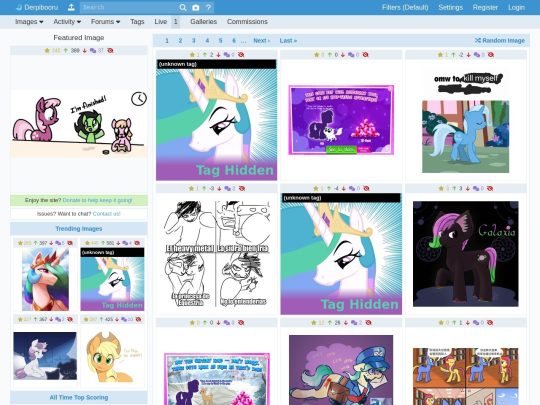Open search syntax help question mark icon
This screenshot has width=540, height=405.
[x=208, y=7]
